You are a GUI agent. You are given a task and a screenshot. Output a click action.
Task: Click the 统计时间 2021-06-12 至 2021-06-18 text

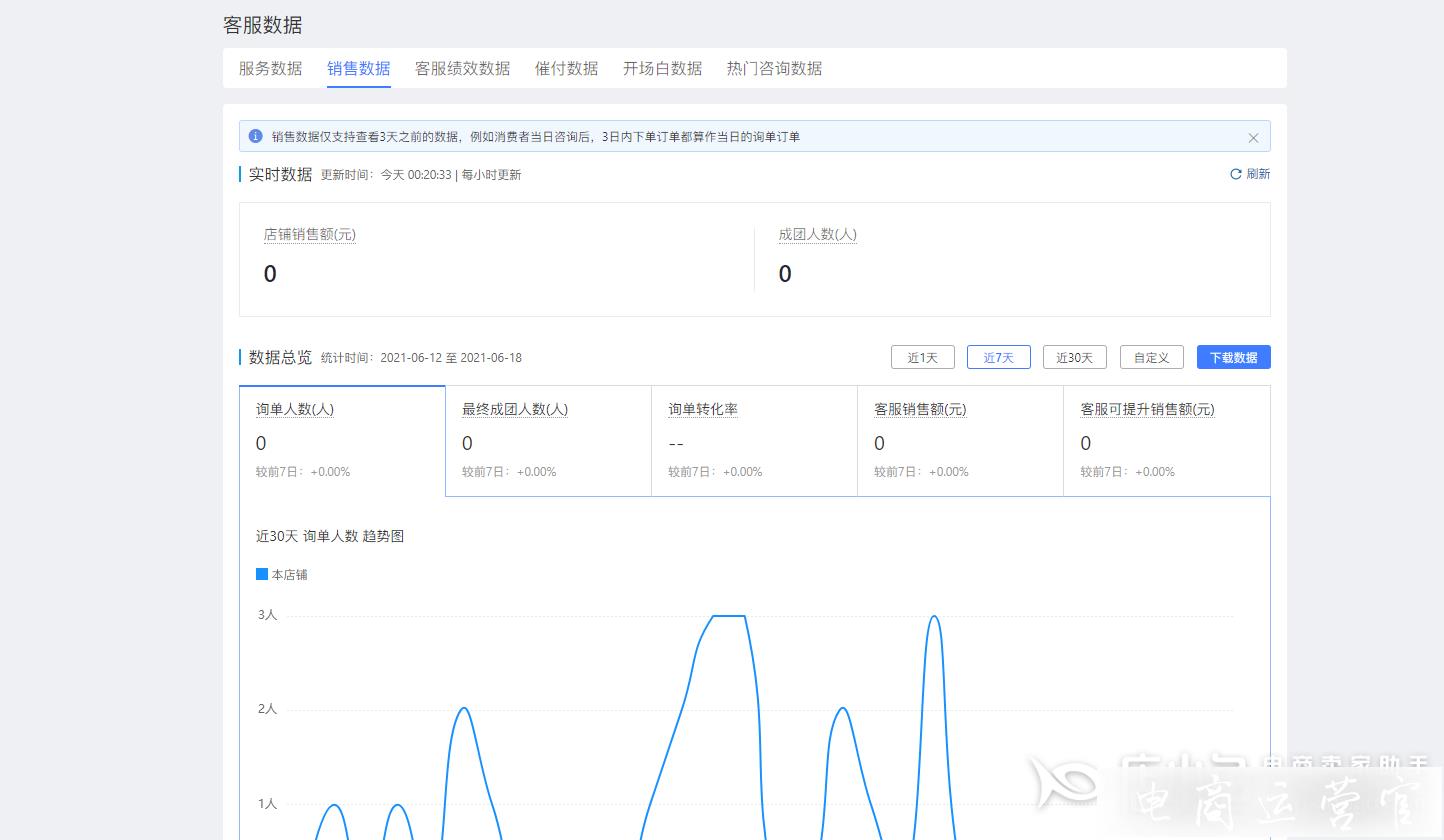click(x=421, y=358)
